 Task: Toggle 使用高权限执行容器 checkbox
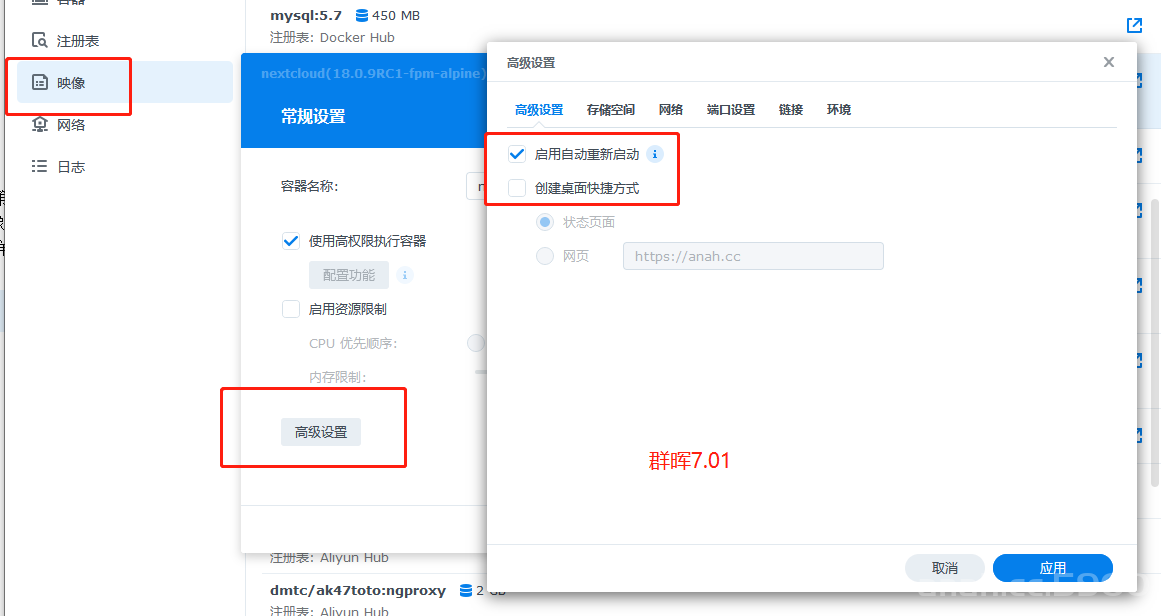[291, 241]
